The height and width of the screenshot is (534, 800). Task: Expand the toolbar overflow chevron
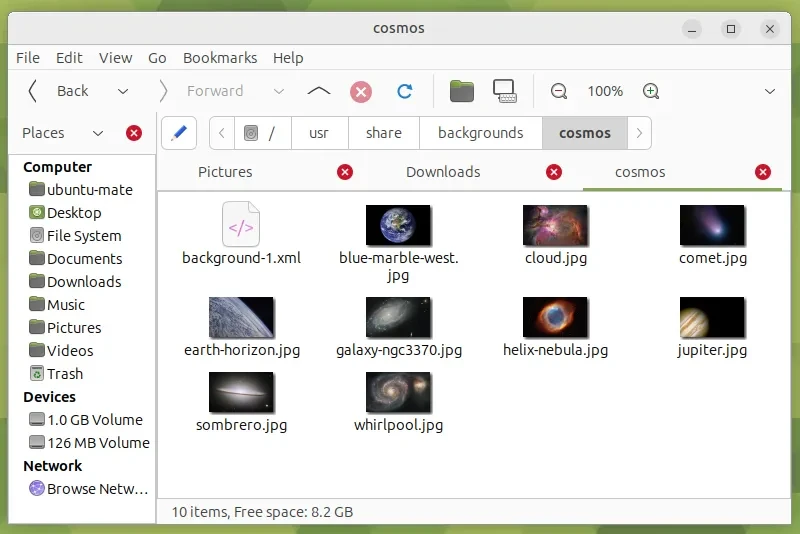pyautogui.click(x=770, y=91)
